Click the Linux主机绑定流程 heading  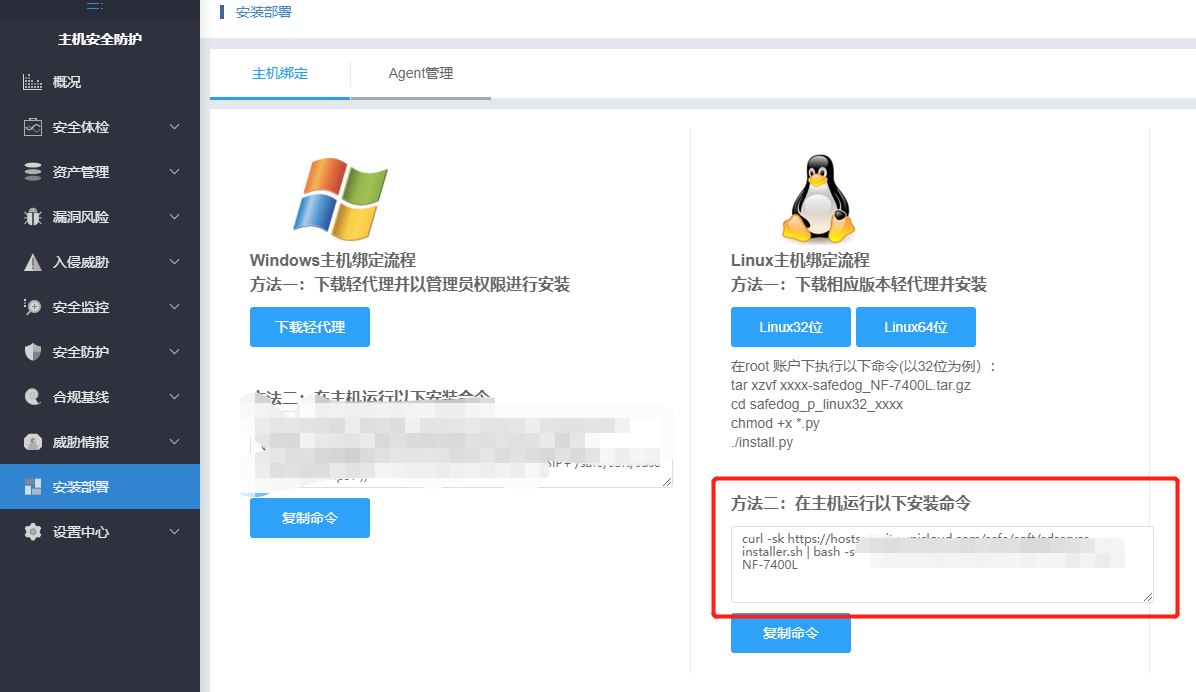(x=800, y=260)
